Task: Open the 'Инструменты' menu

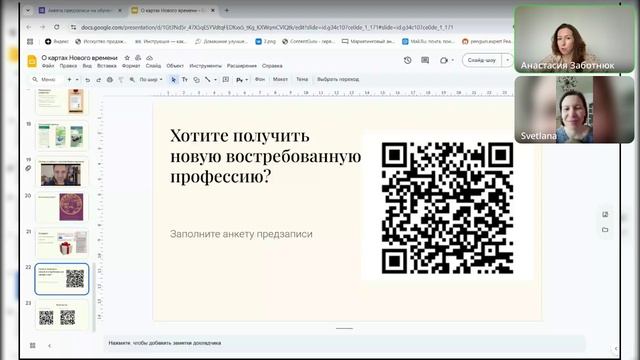Action: [x=205, y=66]
